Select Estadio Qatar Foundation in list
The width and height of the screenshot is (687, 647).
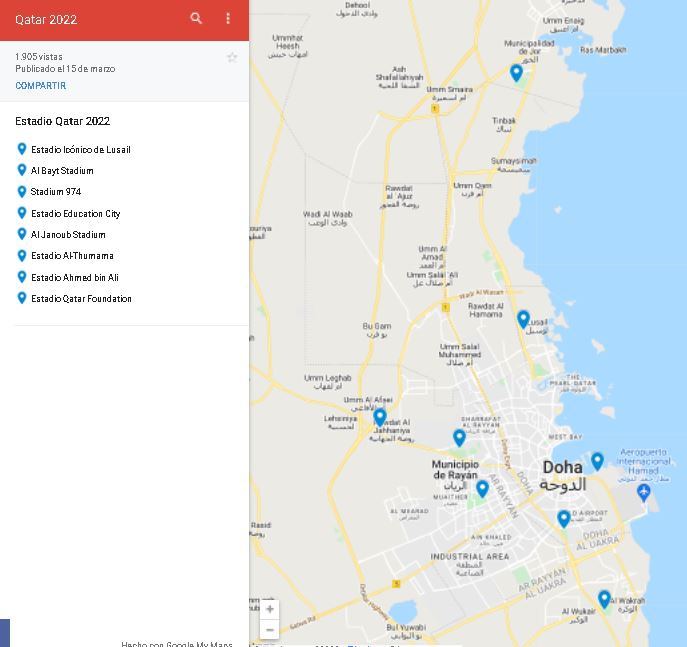[81, 298]
